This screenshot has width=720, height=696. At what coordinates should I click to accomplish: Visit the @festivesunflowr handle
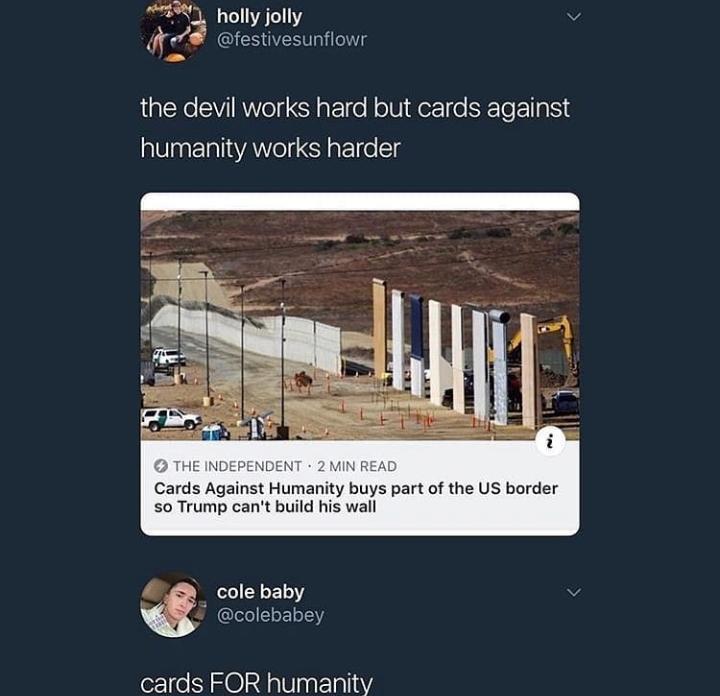(292, 39)
